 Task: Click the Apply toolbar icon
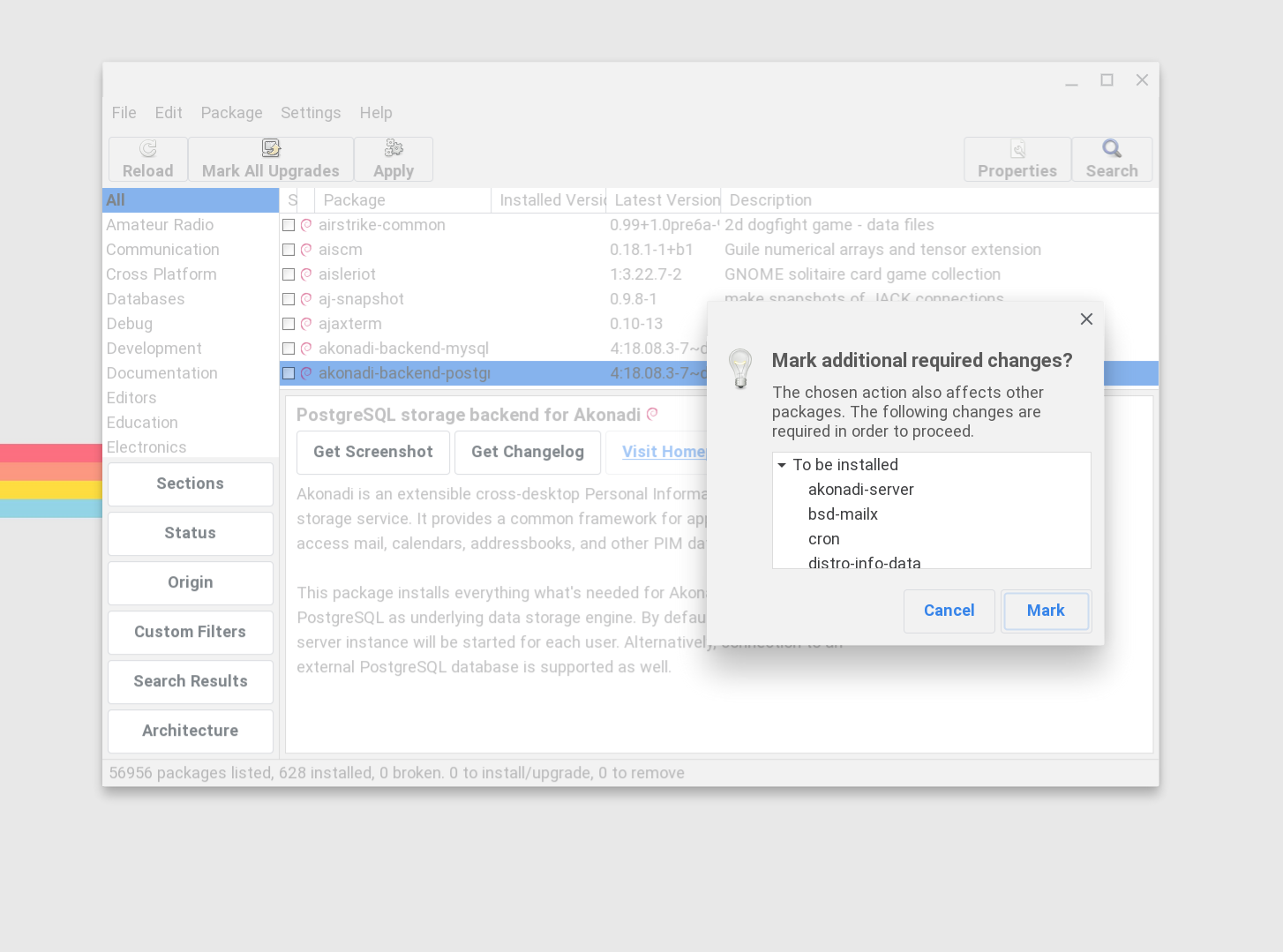point(393,146)
